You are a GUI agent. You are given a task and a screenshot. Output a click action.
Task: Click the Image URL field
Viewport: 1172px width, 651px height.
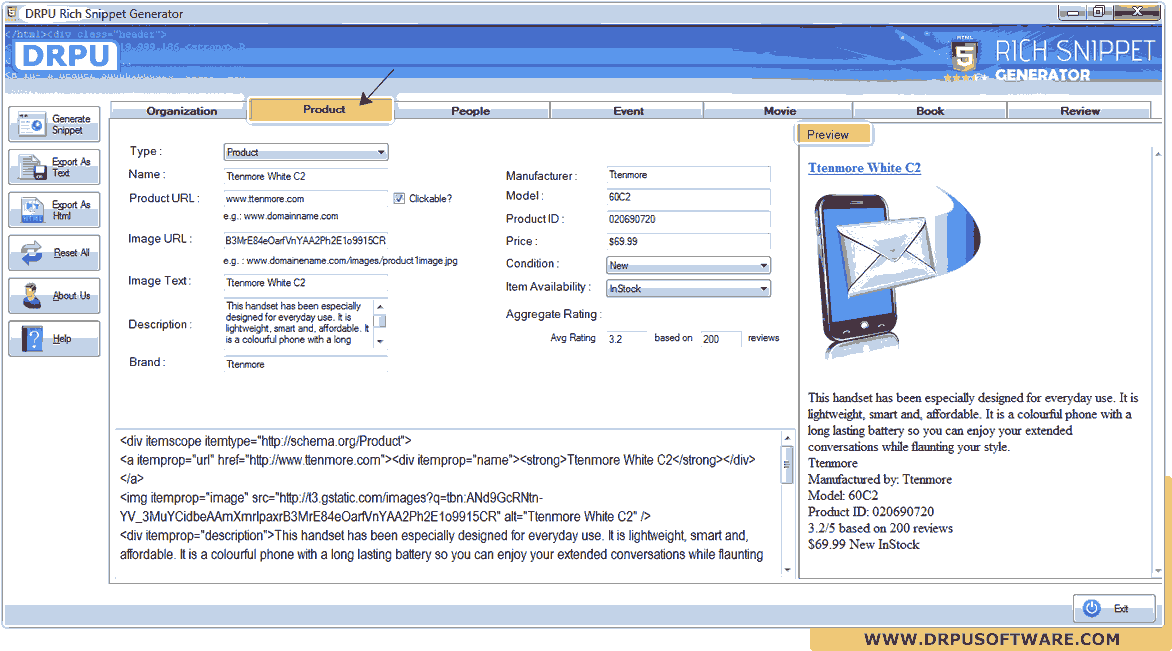pyautogui.click(x=305, y=241)
